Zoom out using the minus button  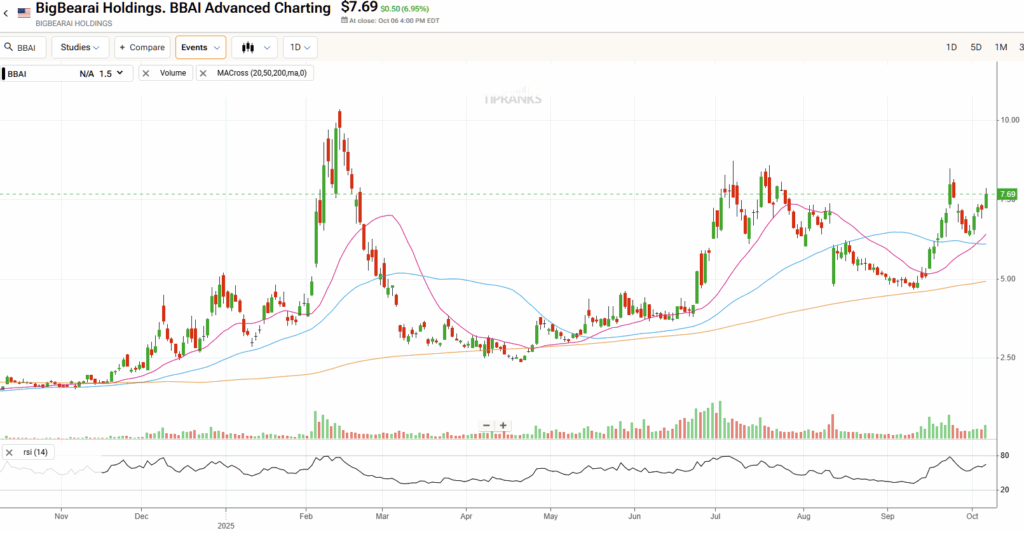click(486, 425)
